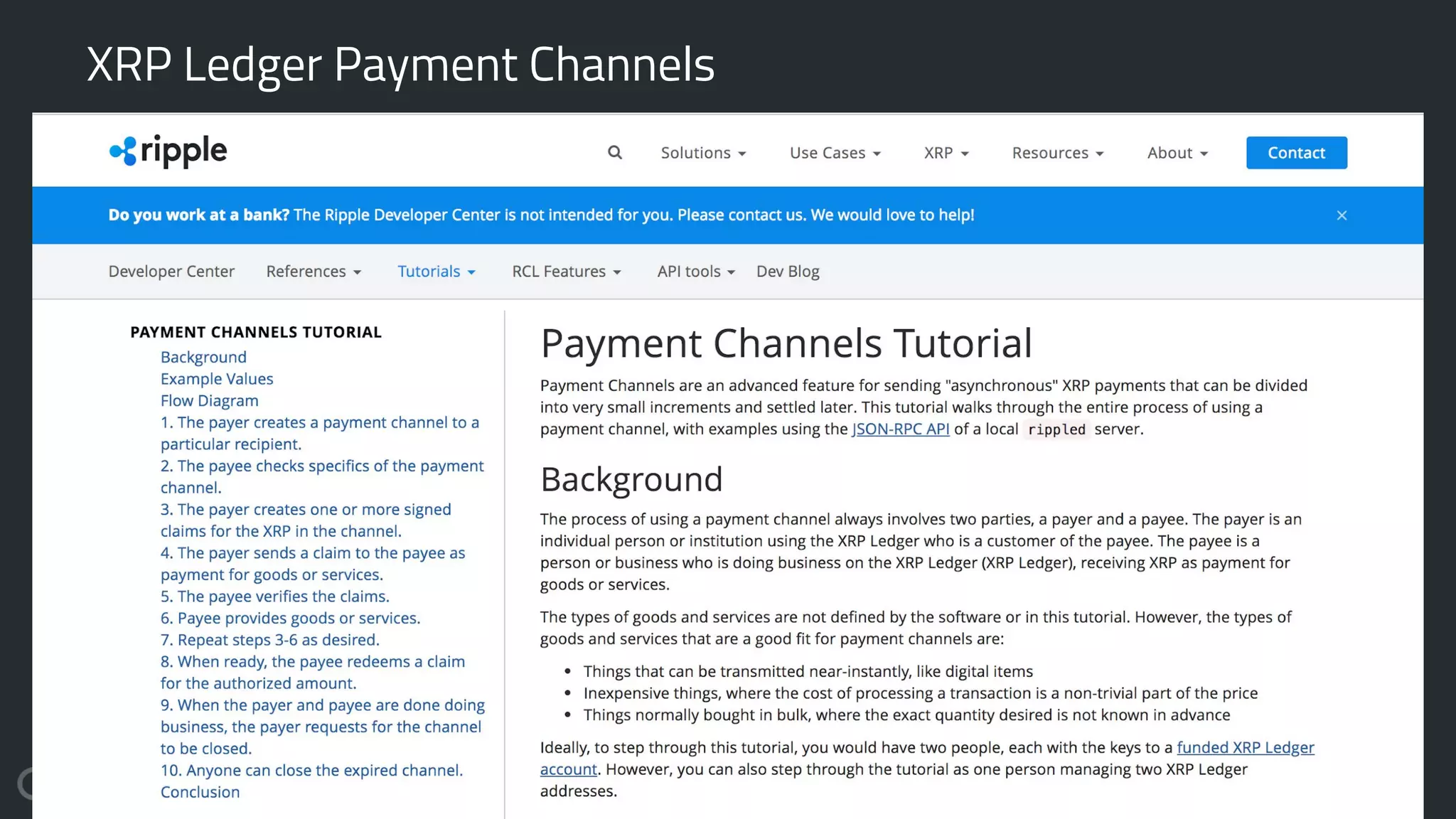Visit the Dev Blog link
Viewport: 1456px width, 819px height.
coord(788,272)
